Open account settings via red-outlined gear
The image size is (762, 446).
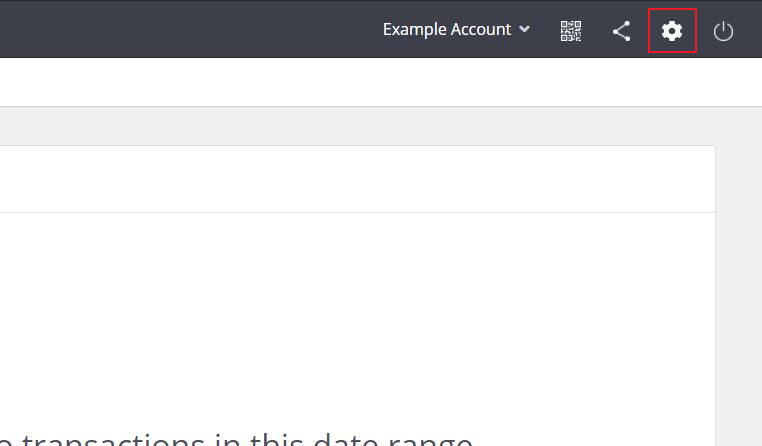(x=672, y=31)
